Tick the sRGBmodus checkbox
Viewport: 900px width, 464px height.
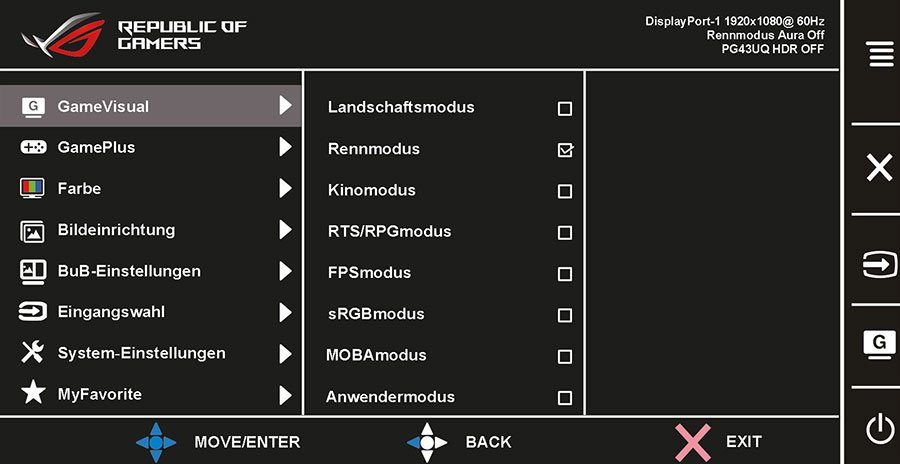point(565,315)
